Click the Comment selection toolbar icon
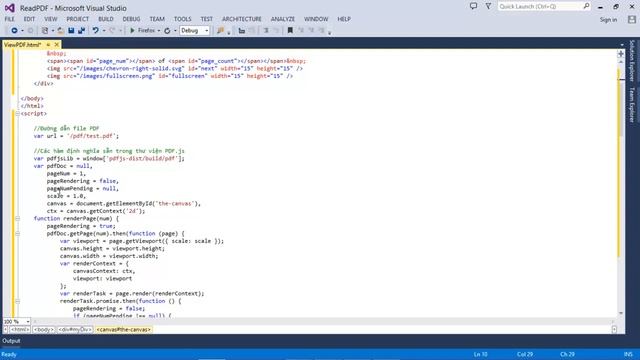 (266, 31)
